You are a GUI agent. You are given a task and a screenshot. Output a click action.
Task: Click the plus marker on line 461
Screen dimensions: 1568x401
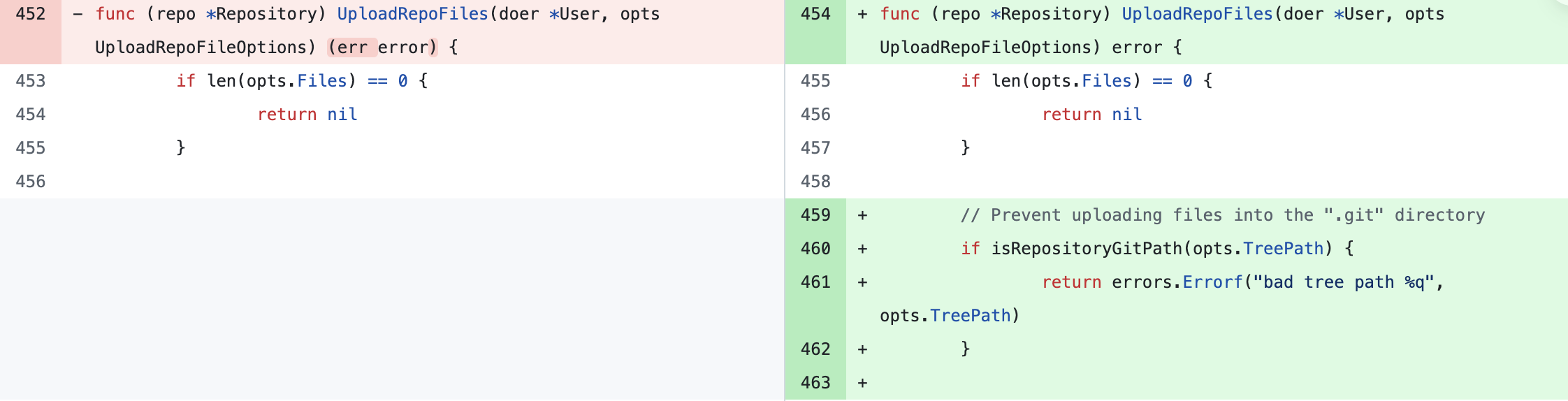[x=863, y=282]
